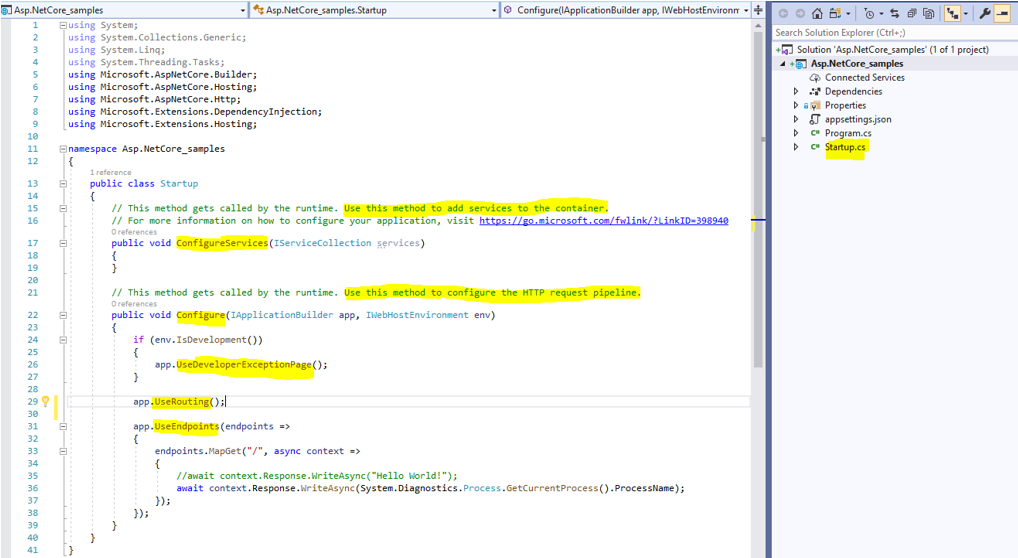The height and width of the screenshot is (558, 1018).
Task: Click '0 references' CodeLens above Configure method
Action: [134, 304]
